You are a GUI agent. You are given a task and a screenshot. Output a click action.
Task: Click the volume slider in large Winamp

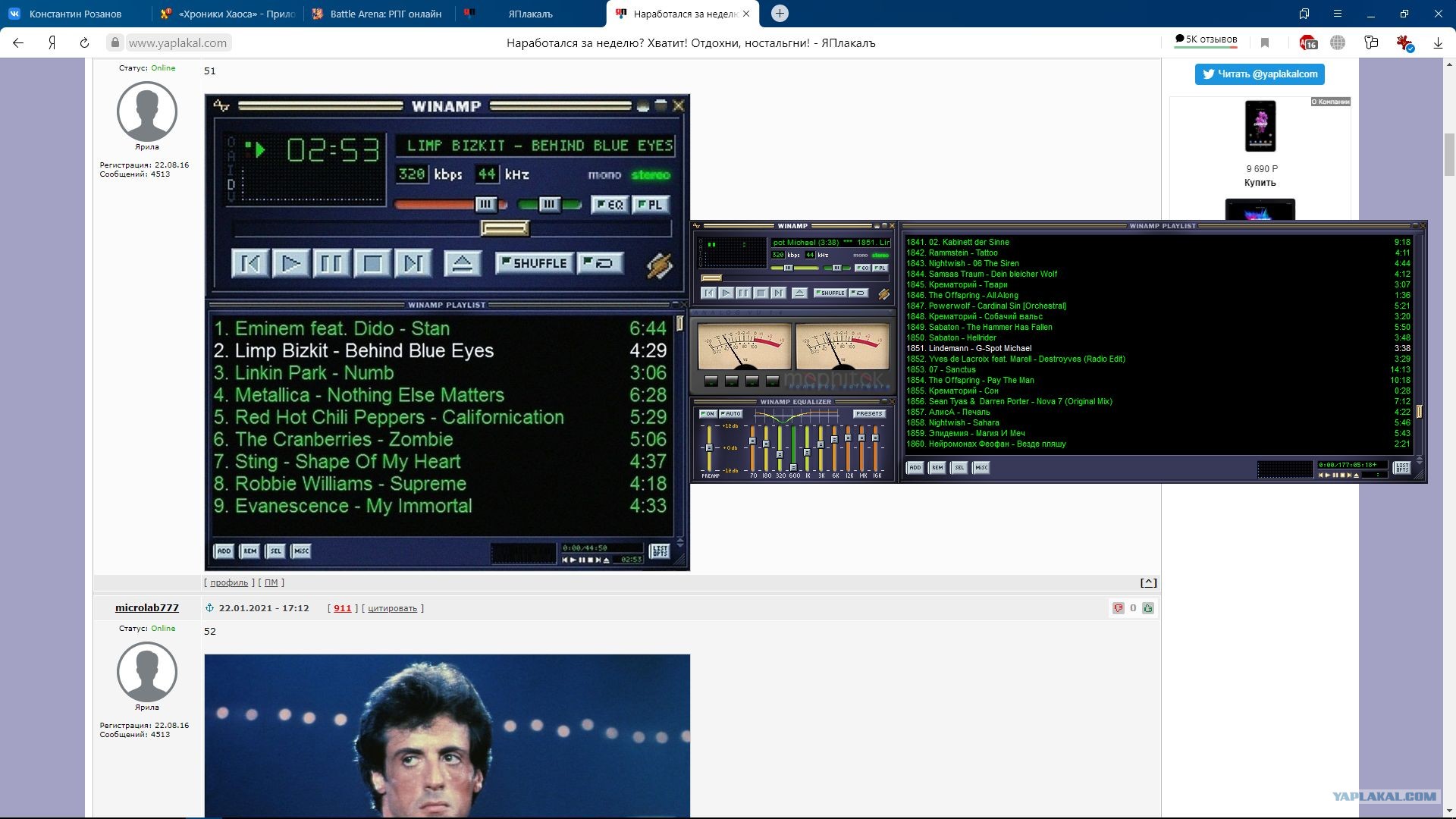(x=450, y=205)
